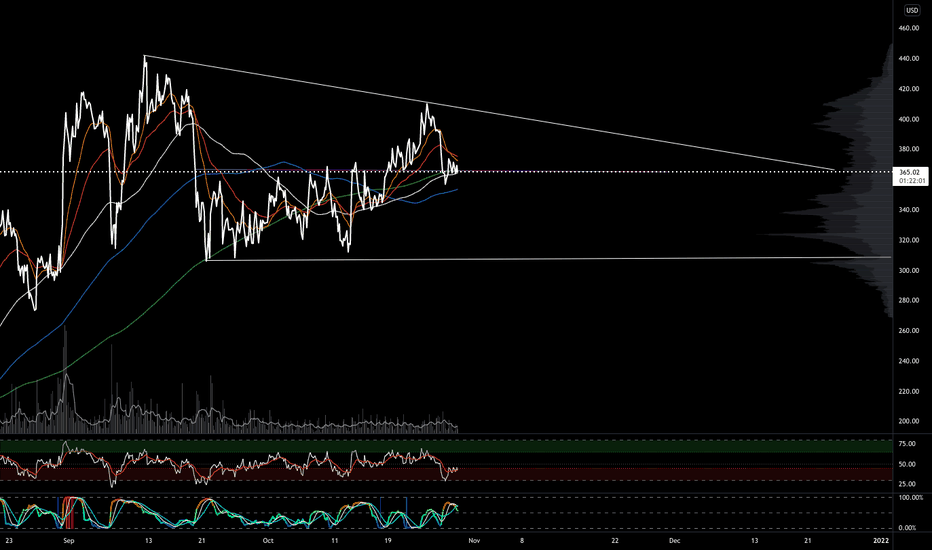Click the Dec date label

point(674,540)
